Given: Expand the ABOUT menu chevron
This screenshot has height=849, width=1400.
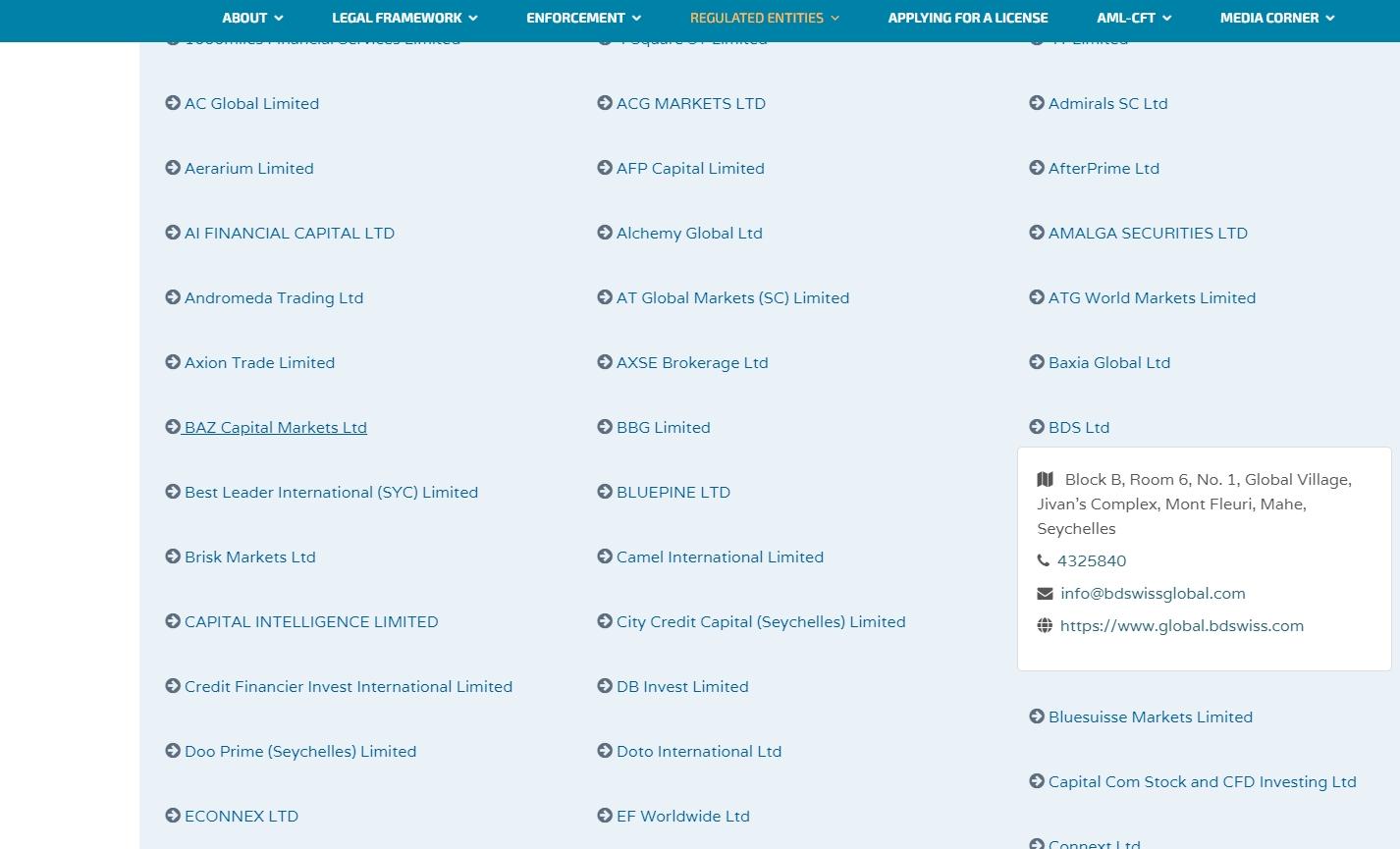Looking at the screenshot, I should coord(278,18).
